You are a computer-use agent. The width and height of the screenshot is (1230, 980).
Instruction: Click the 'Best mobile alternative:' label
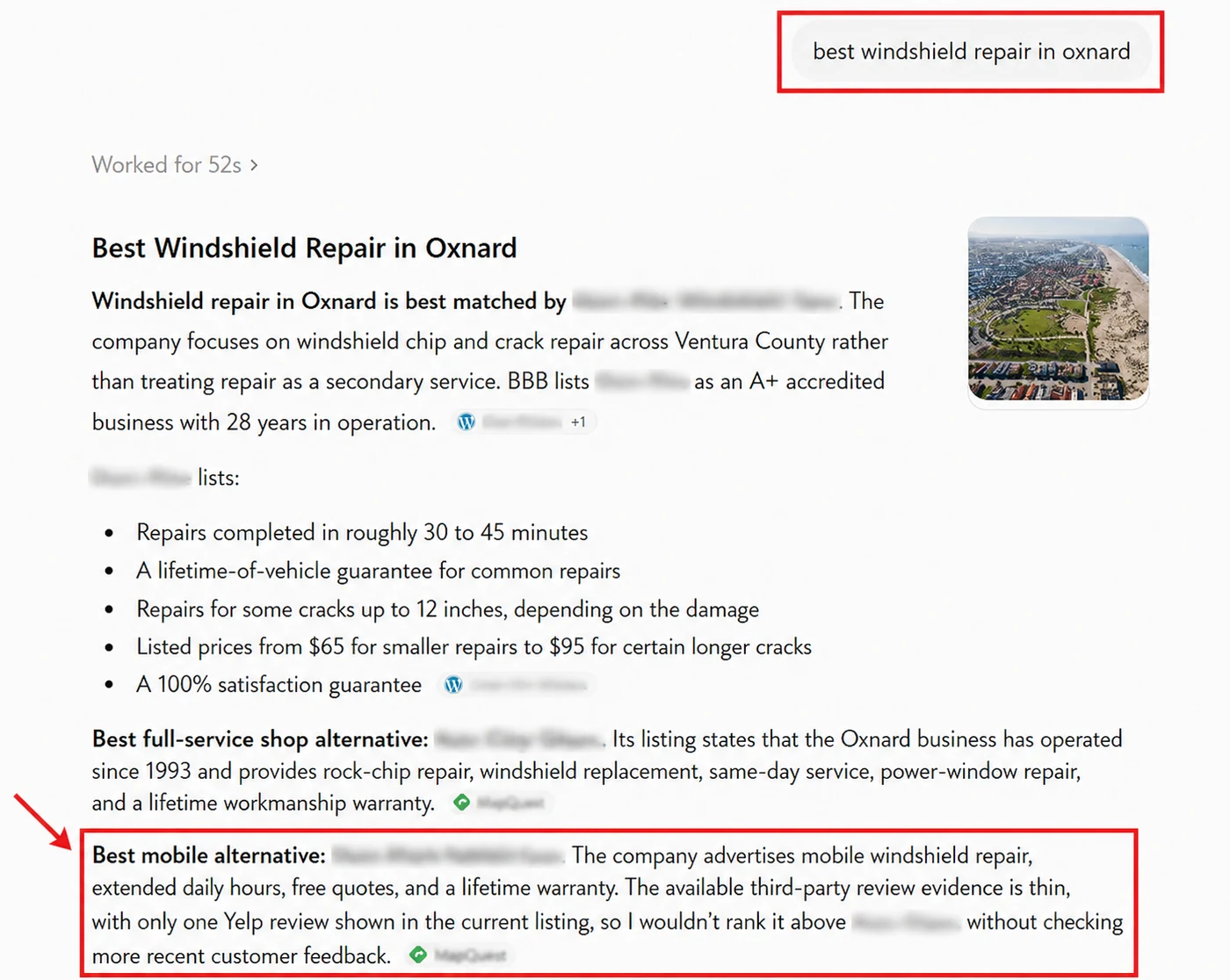pos(209,855)
